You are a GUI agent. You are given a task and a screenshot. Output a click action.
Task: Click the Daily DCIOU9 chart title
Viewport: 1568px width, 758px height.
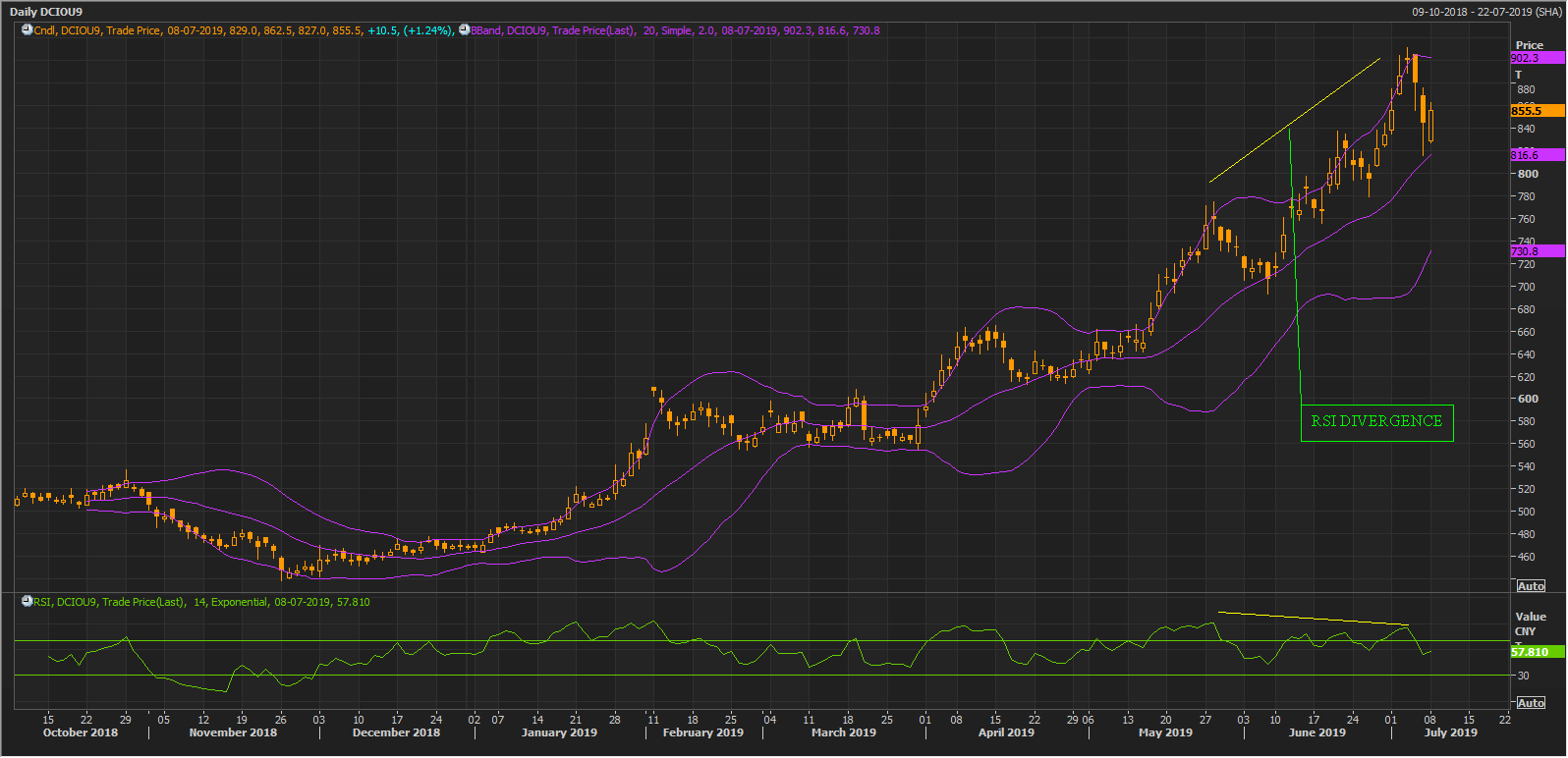46,12
